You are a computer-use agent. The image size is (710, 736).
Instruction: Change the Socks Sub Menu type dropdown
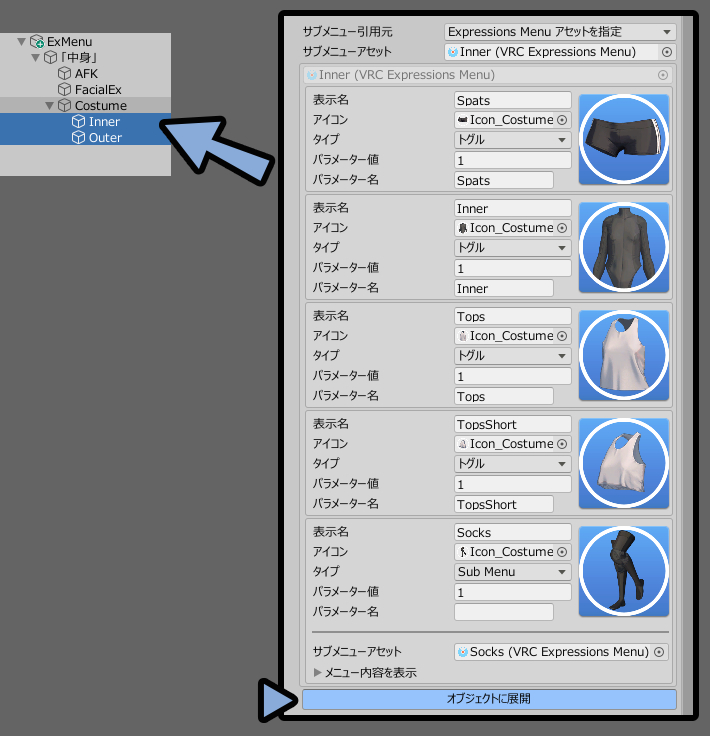coord(512,572)
